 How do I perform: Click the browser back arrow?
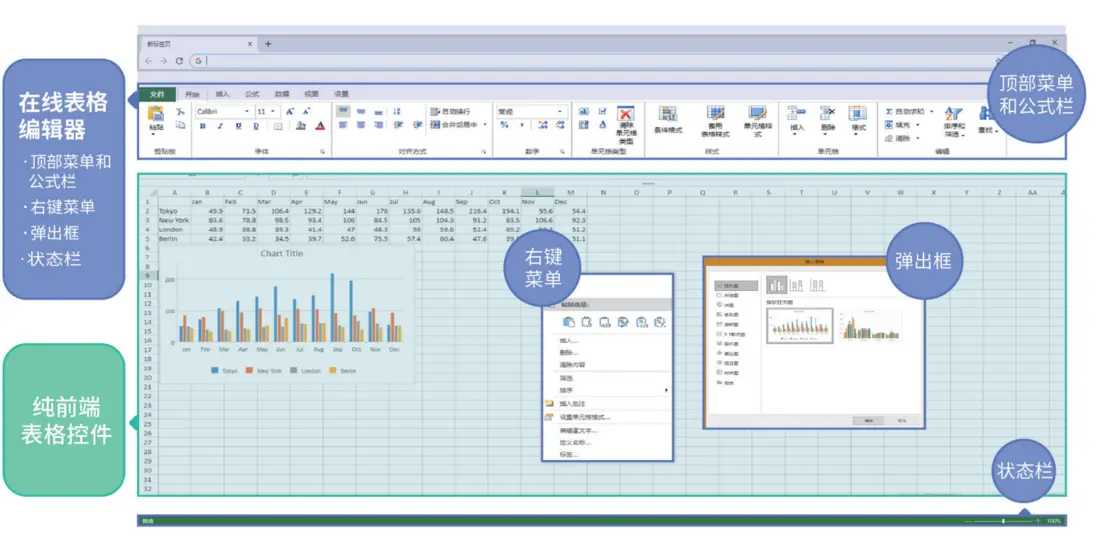148,61
